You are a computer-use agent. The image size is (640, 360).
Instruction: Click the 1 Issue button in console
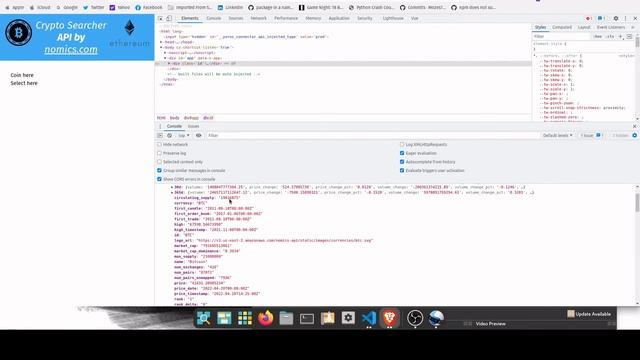click(x=591, y=136)
